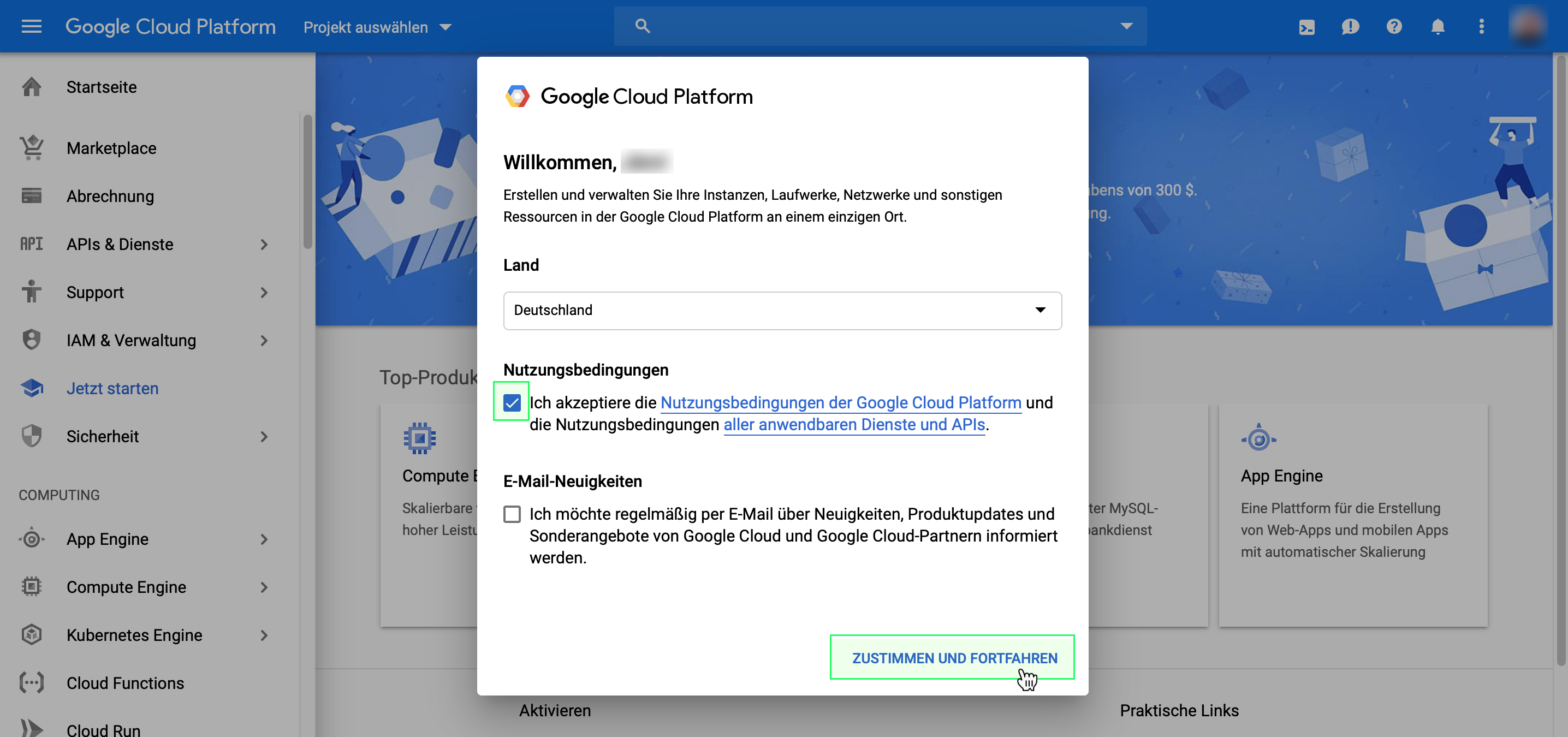Select Abrechnung in the sidebar

point(110,196)
